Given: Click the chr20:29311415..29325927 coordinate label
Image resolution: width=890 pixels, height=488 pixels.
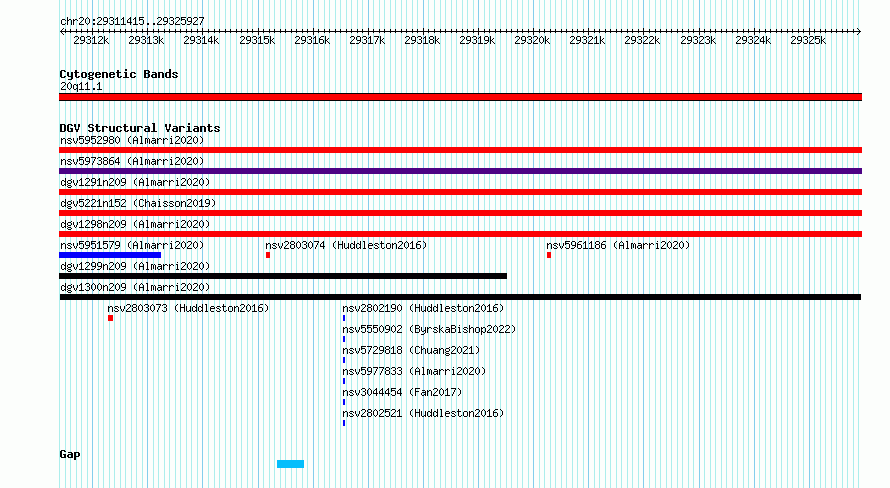Looking at the screenshot, I should click(x=132, y=21).
